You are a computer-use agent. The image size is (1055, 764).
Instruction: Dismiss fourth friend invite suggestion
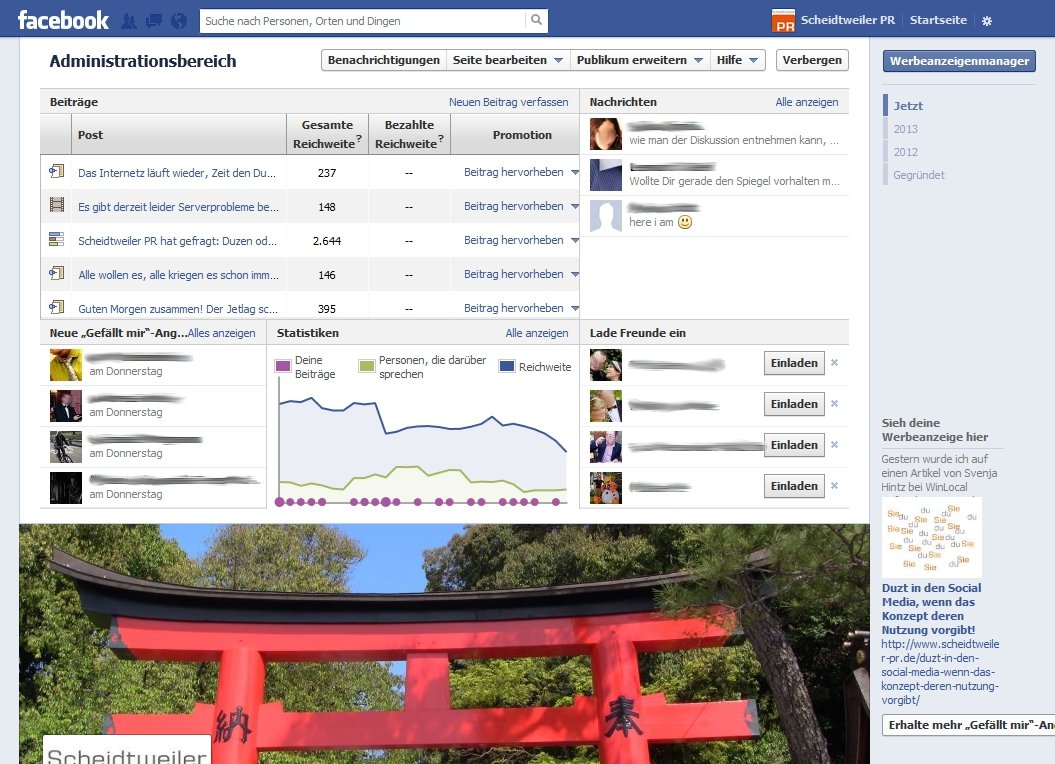[834, 486]
